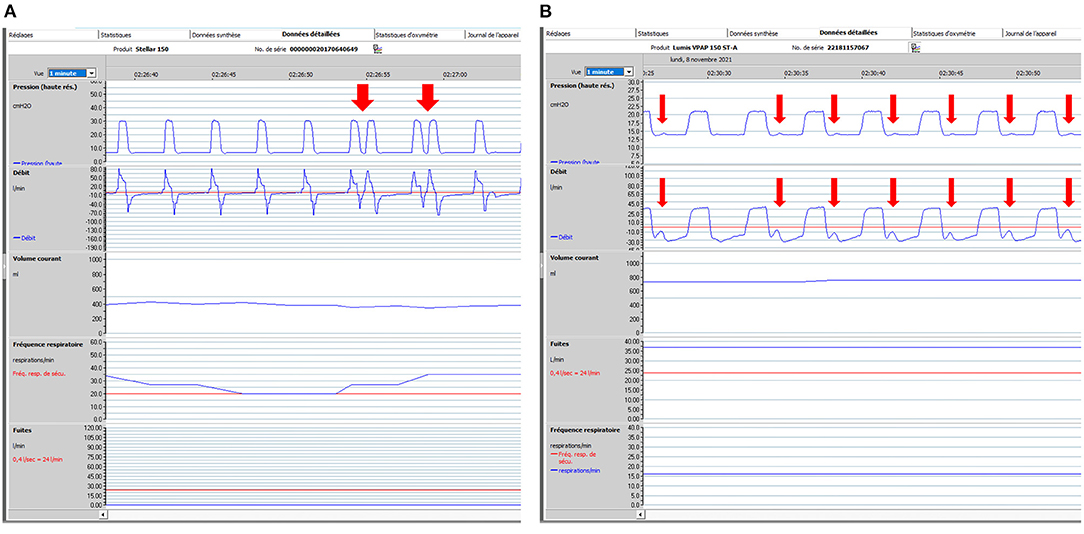
Task: Switch to Réglages tab in the Stellar 150 window
Action: point(20,34)
